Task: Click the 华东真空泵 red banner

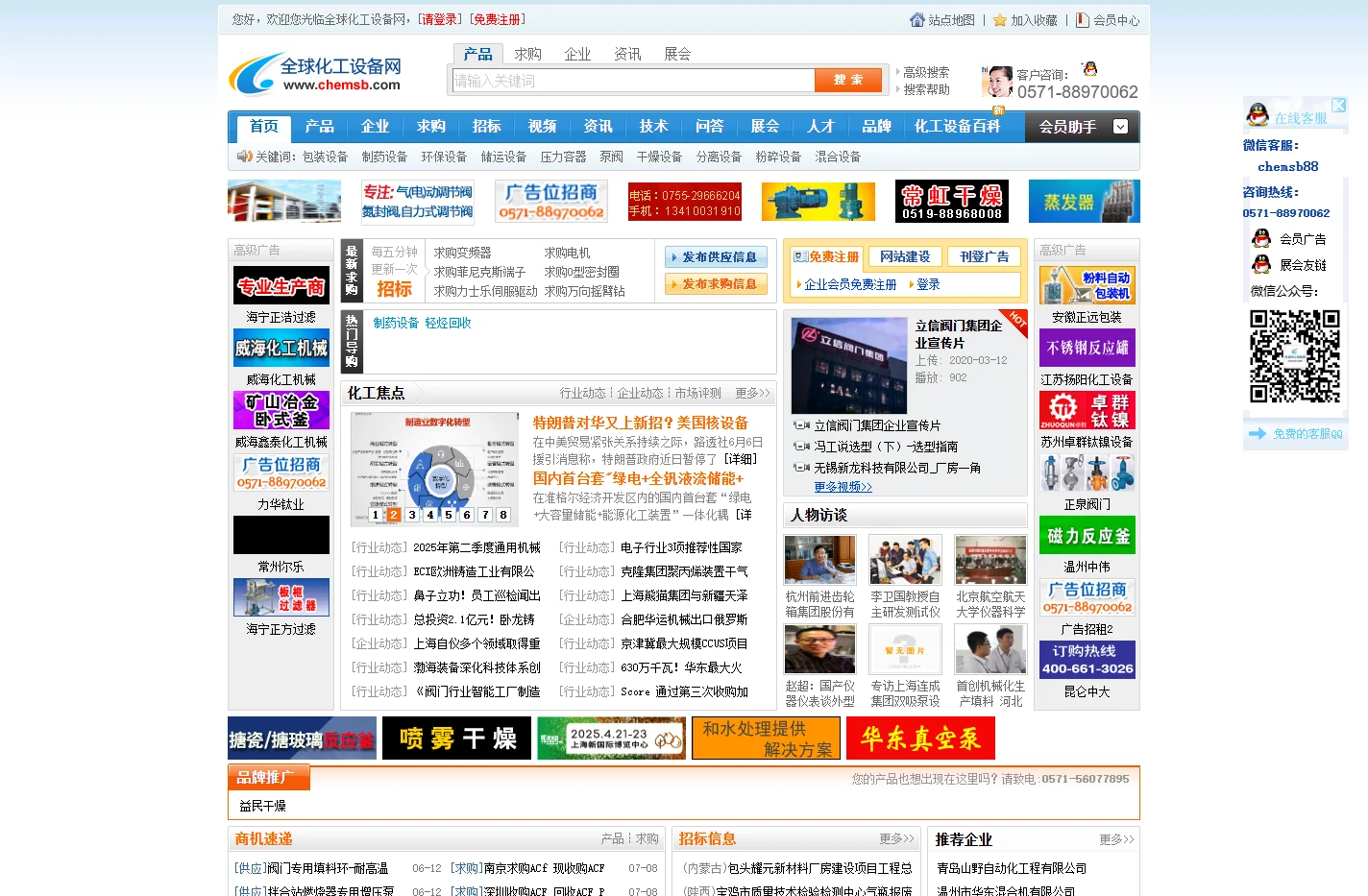Action: click(x=920, y=739)
